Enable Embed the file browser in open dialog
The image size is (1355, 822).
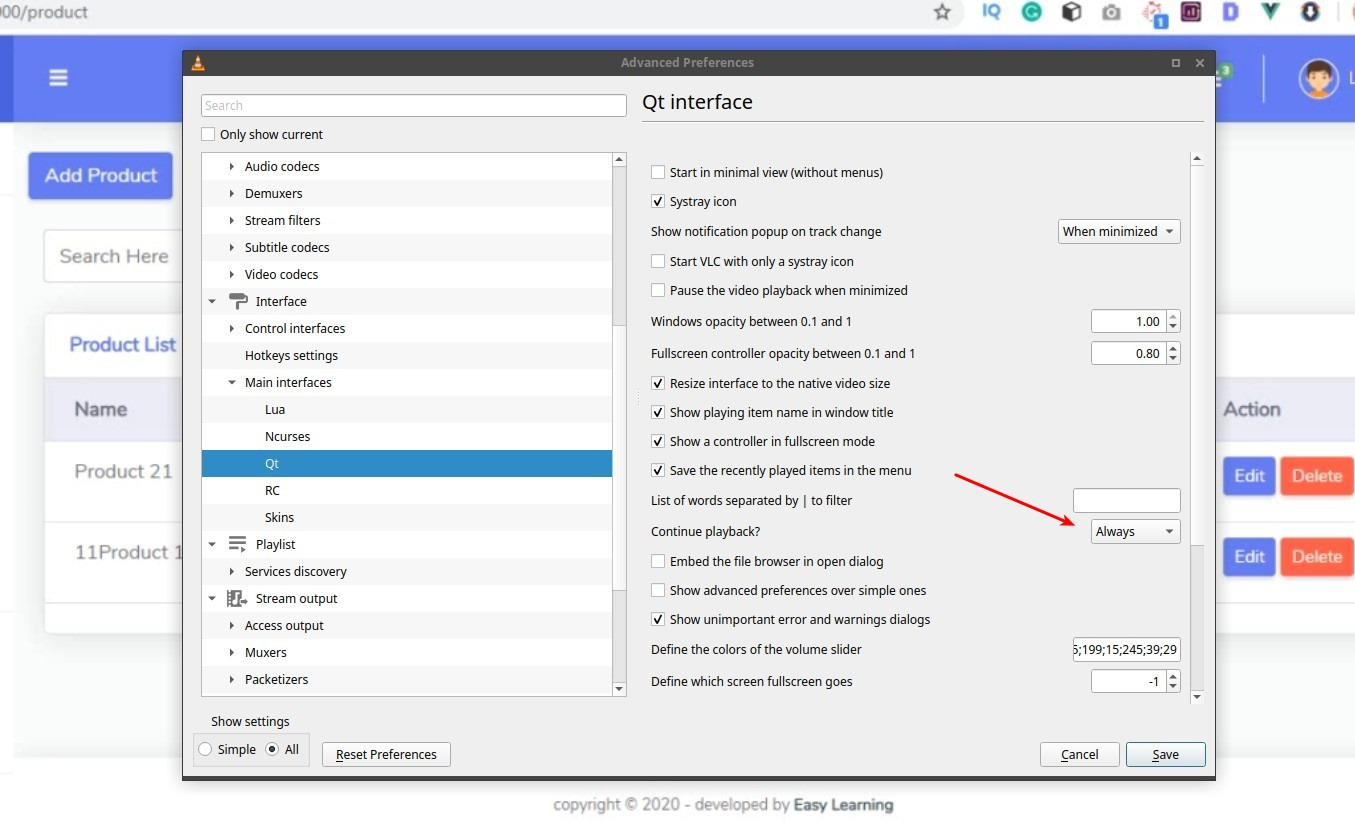tap(658, 561)
